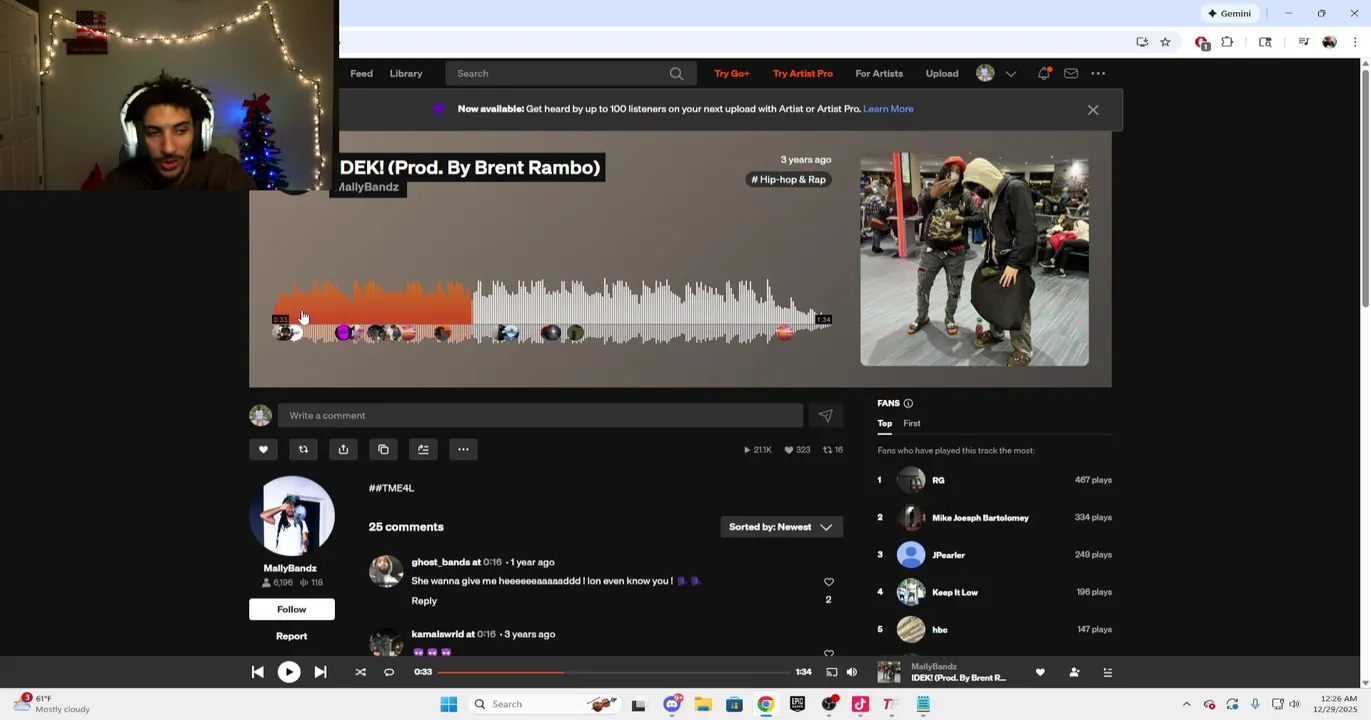The height and width of the screenshot is (720, 1371).
Task: Open Chrome extensions puzzle icon
Action: point(1227,42)
